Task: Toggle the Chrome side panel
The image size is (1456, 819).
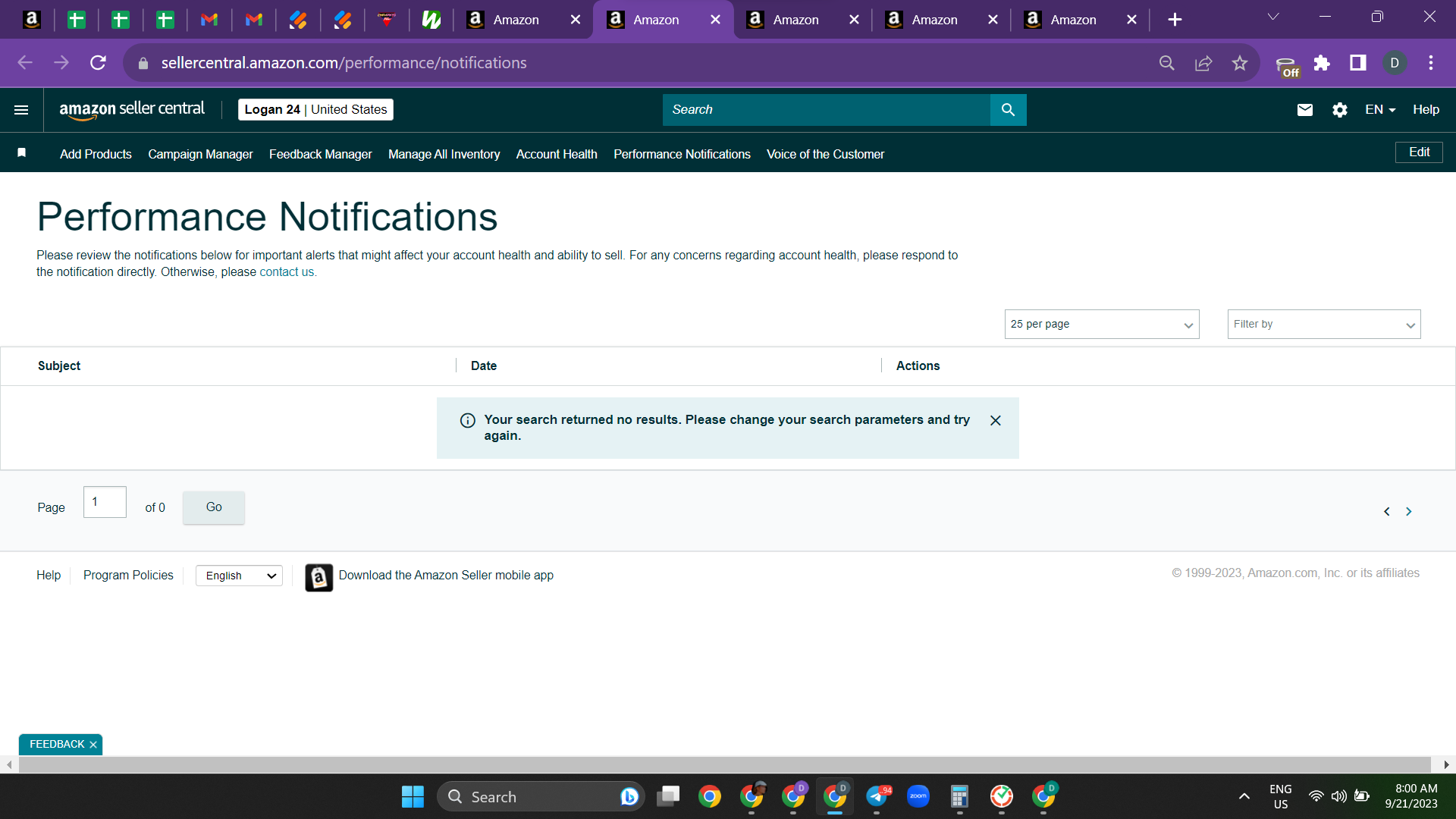Action: coord(1358,63)
